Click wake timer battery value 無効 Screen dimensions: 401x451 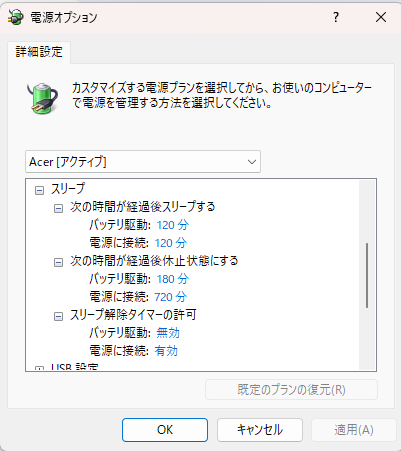click(x=168, y=333)
